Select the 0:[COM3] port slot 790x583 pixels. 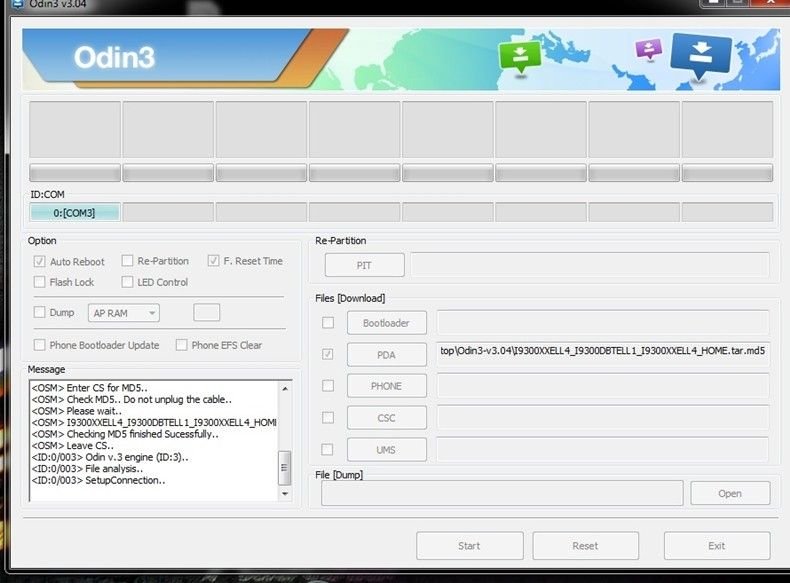pyautogui.click(x=75, y=212)
